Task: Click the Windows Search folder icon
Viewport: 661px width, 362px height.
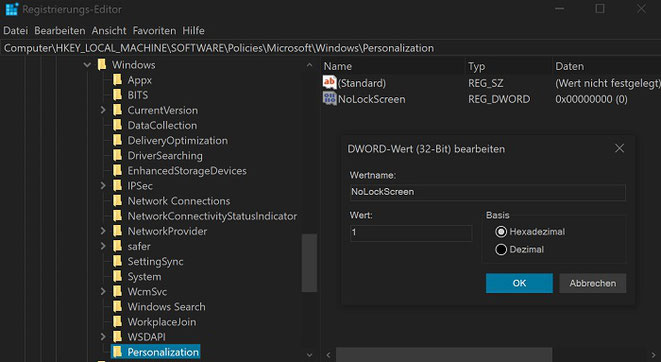Action: click(x=118, y=306)
